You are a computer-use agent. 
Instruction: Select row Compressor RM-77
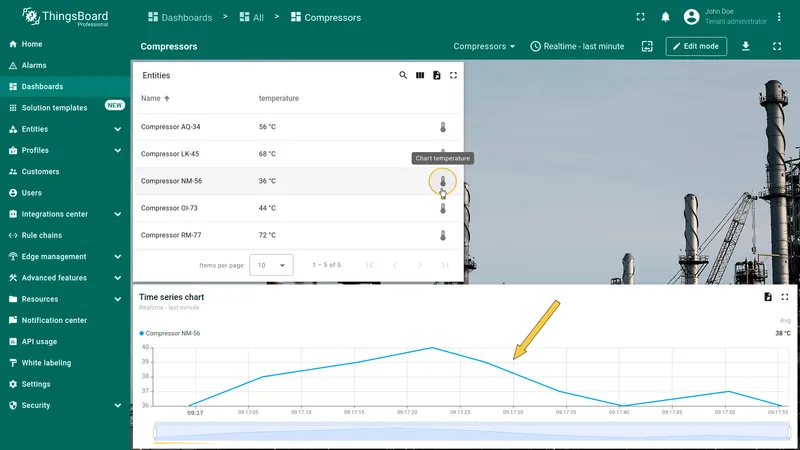click(298, 235)
